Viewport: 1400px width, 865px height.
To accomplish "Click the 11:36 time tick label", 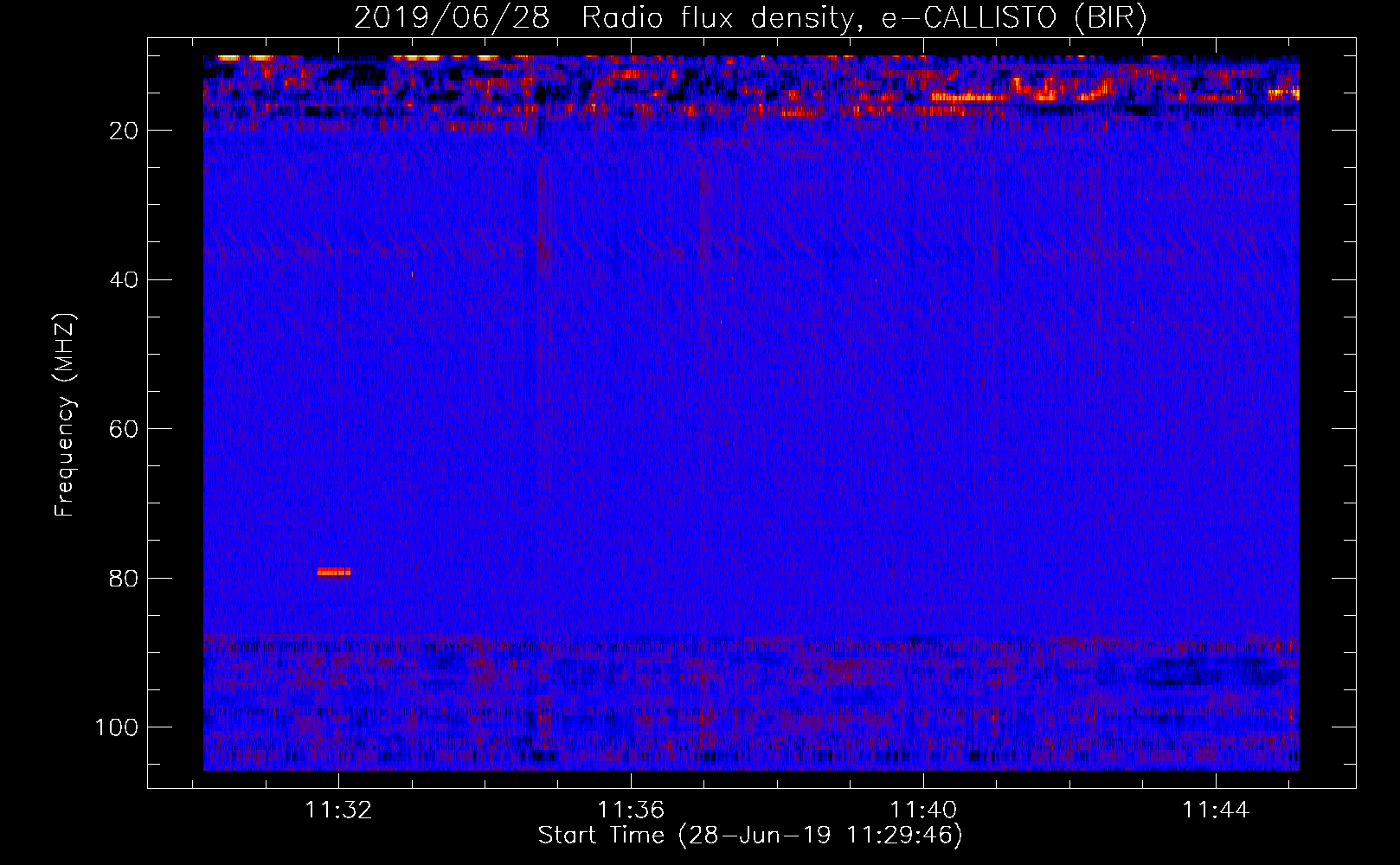I will [631, 810].
